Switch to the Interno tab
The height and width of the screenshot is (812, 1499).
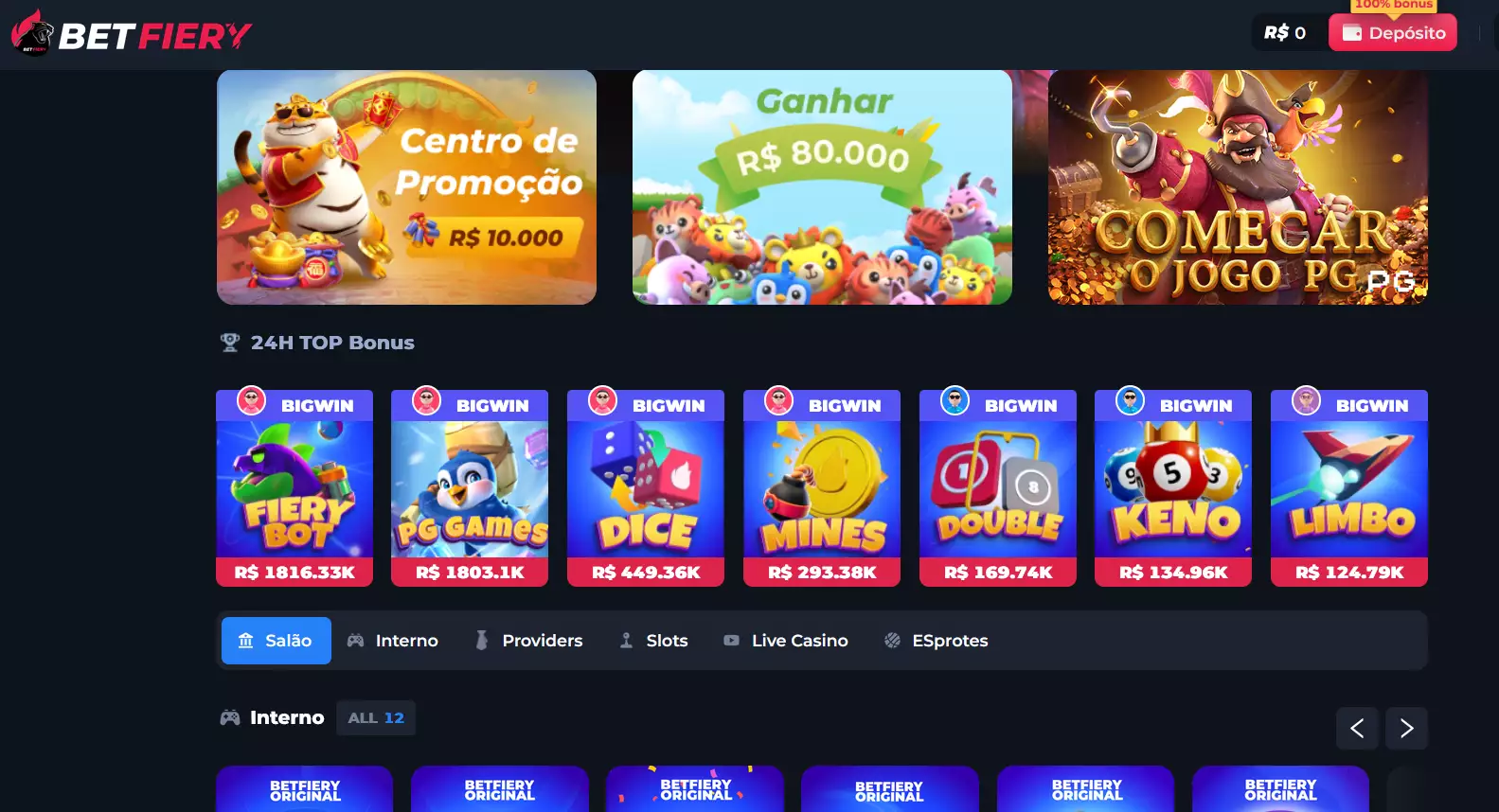(x=393, y=641)
